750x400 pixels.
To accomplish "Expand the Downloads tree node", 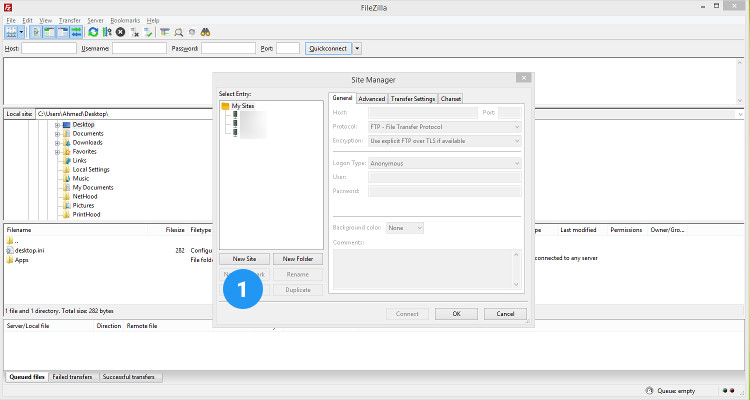I will click(x=57, y=143).
